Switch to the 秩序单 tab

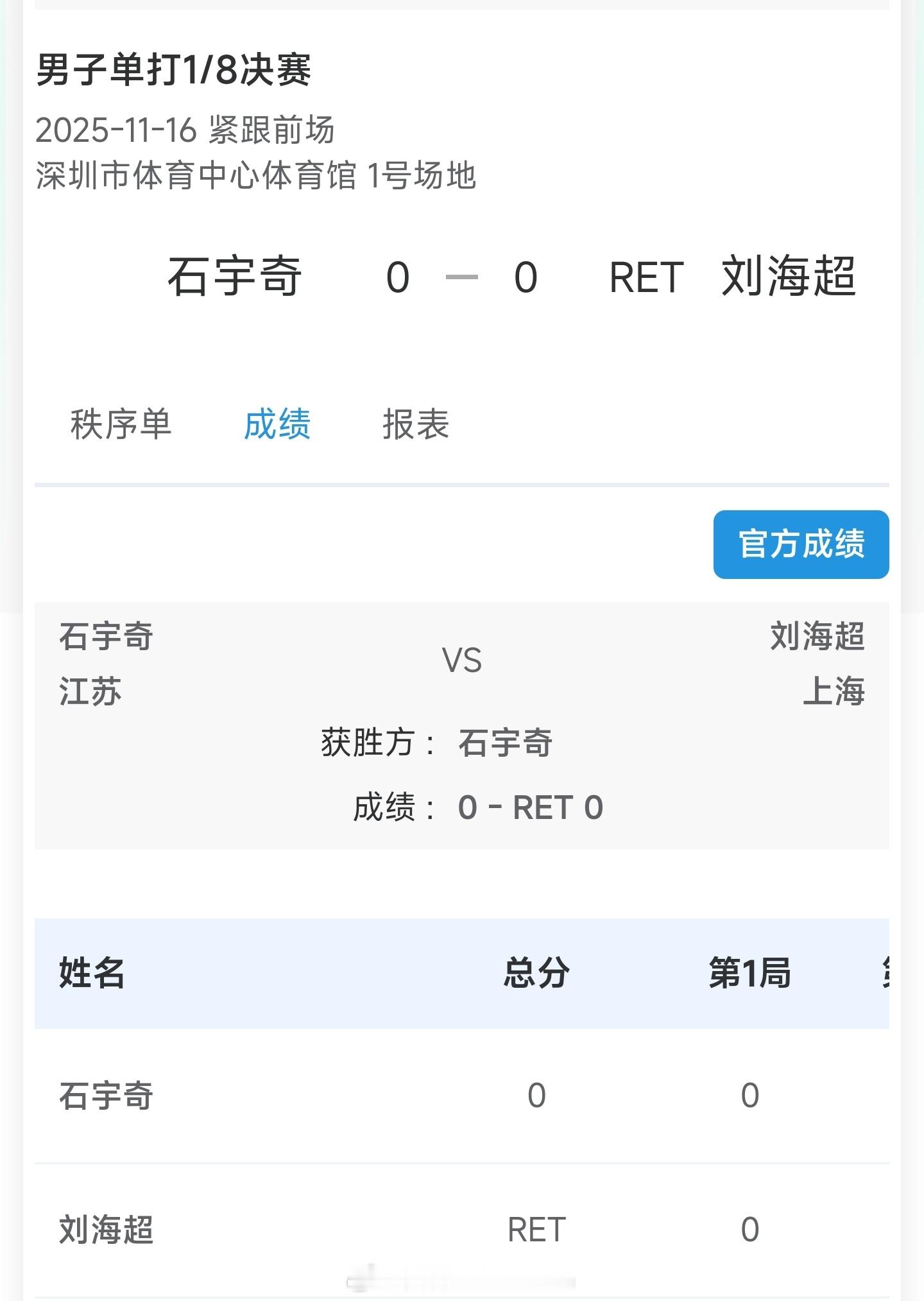pos(121,424)
